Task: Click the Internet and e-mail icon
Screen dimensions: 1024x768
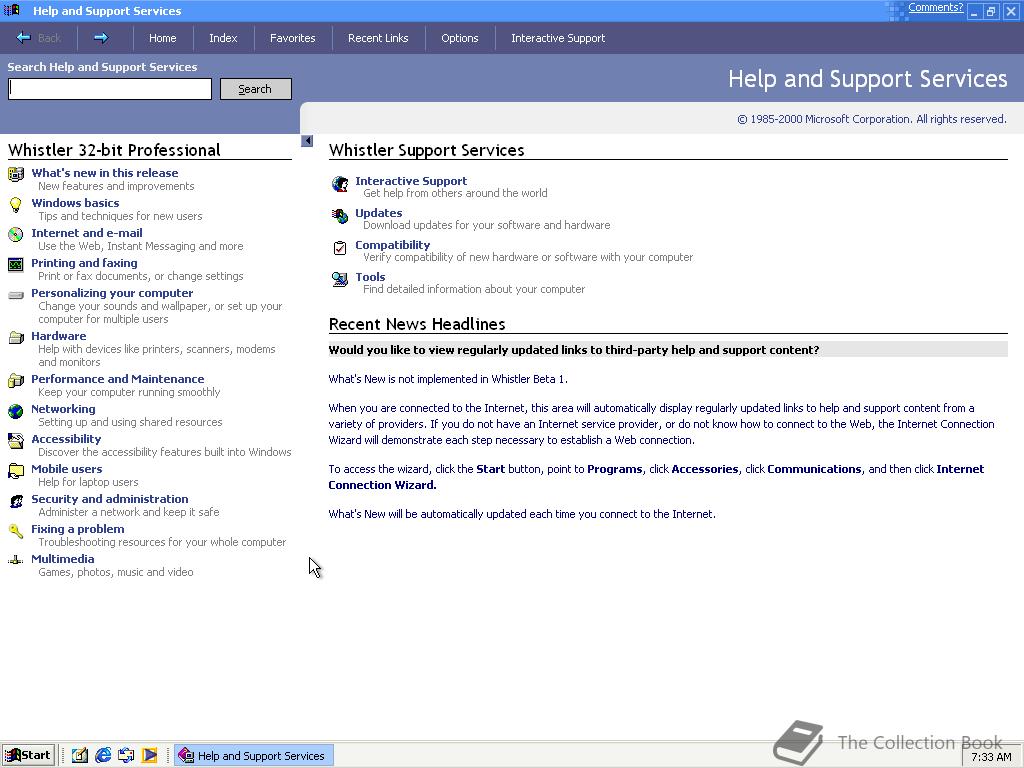Action: click(x=16, y=234)
